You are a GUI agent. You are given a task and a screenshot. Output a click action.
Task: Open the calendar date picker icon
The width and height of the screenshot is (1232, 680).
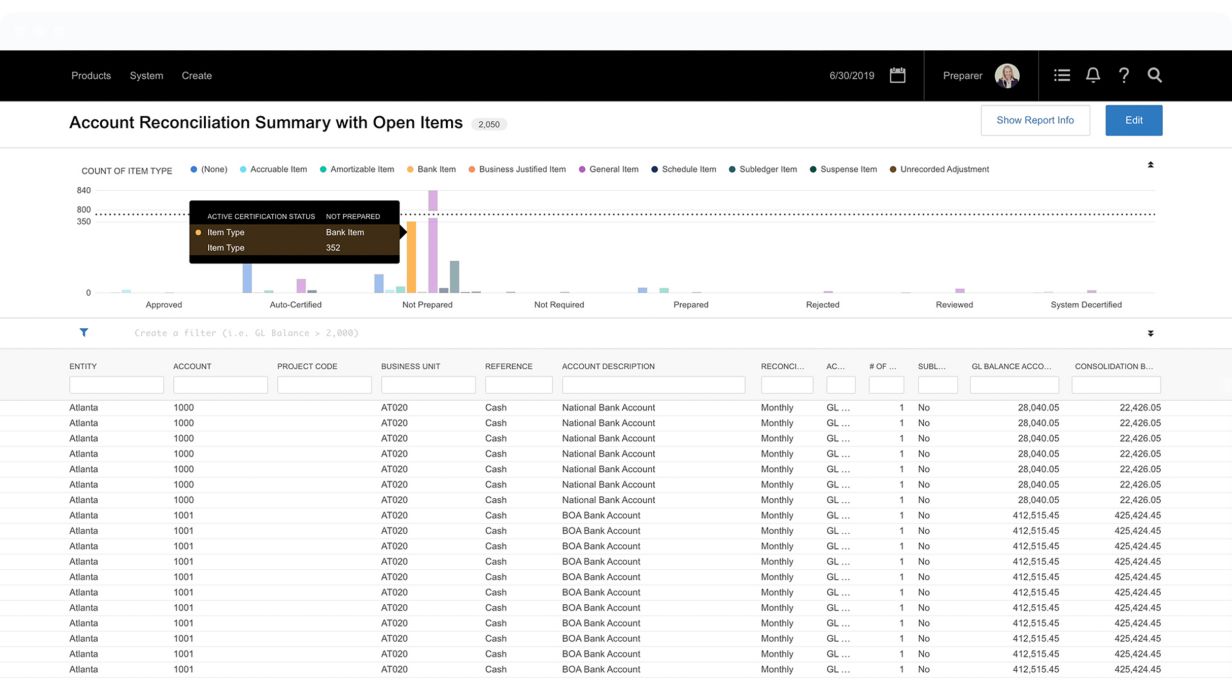[x=897, y=76]
